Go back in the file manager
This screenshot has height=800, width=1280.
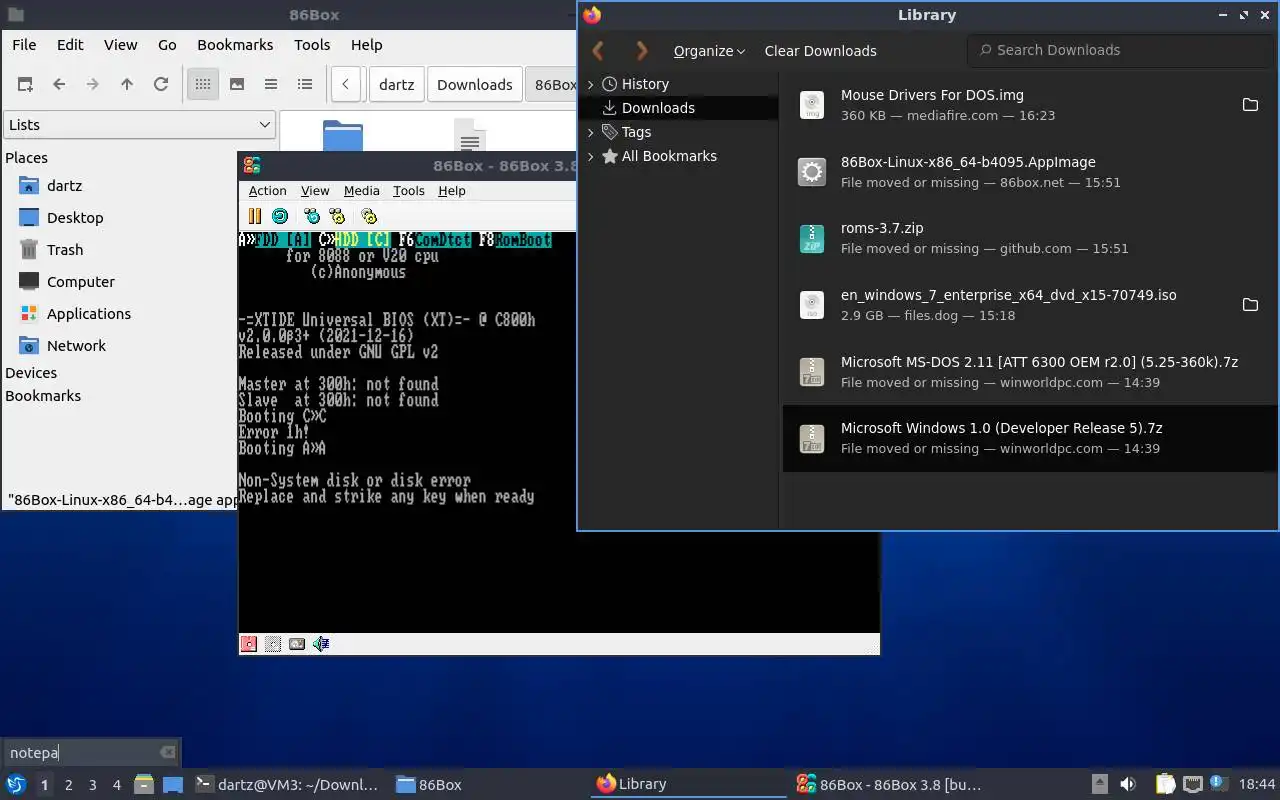click(x=59, y=84)
